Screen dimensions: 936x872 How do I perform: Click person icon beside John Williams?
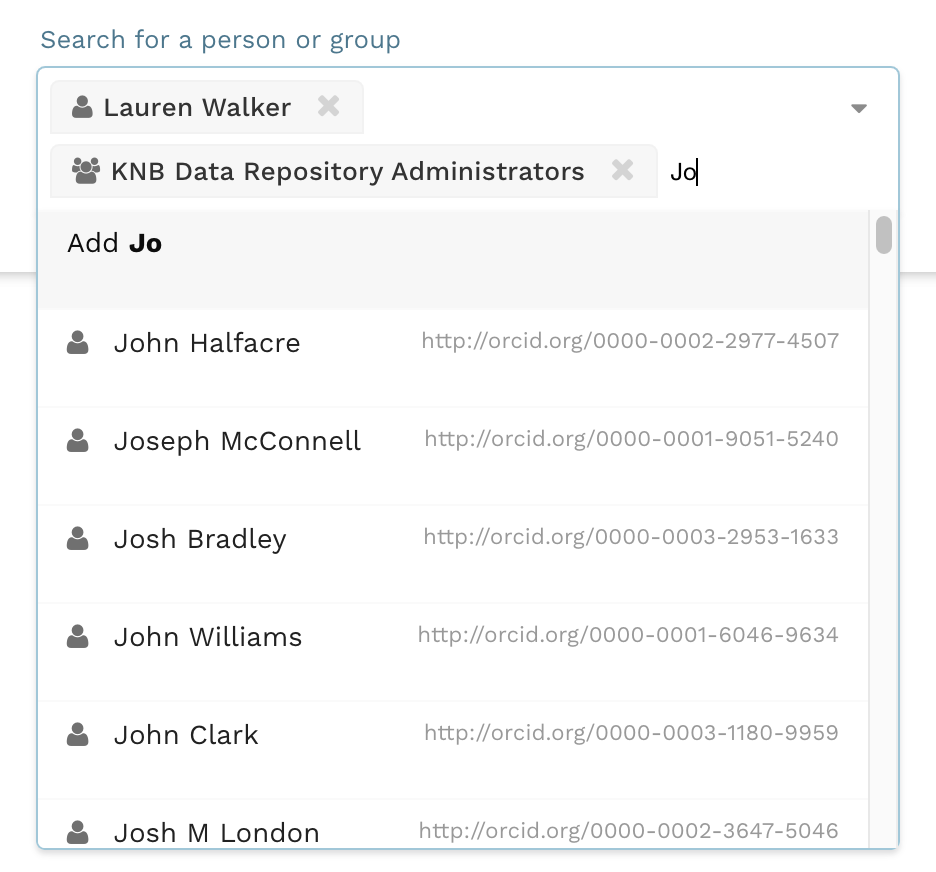[77, 637]
